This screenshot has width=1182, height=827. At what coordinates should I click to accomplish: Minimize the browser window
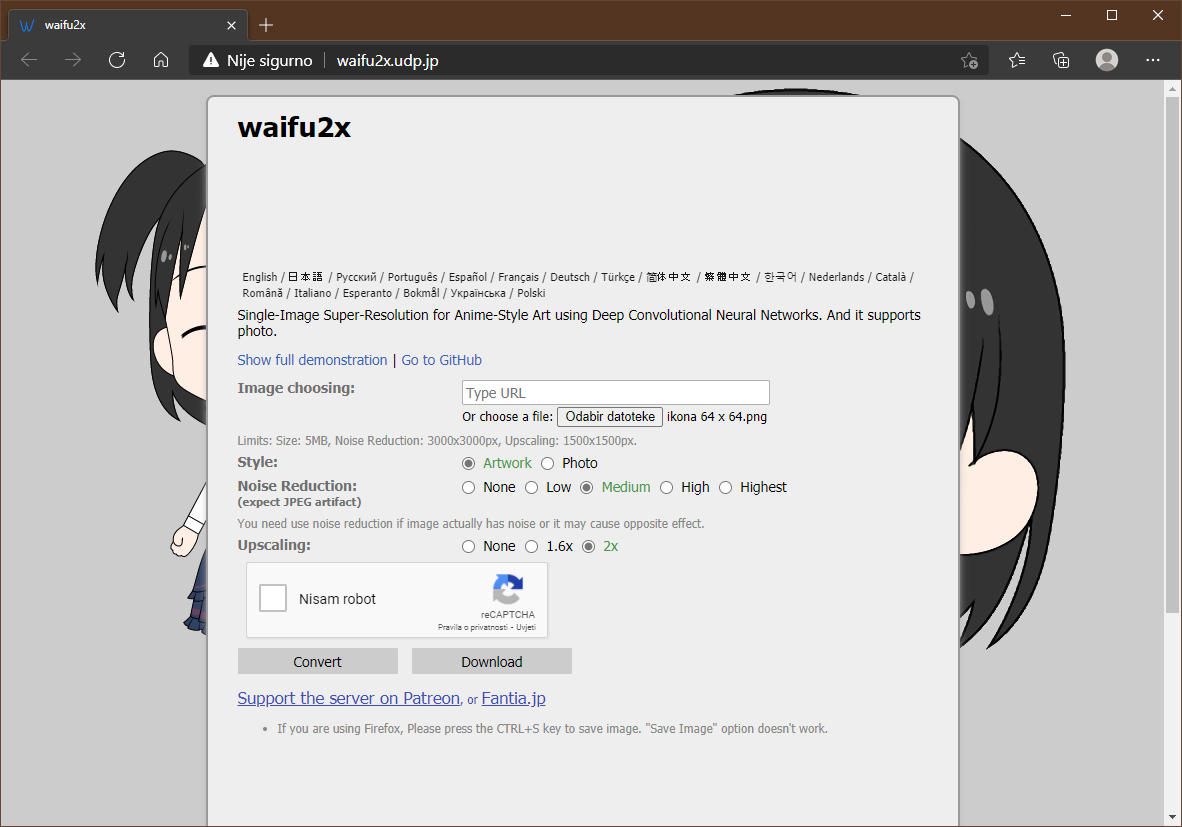point(1066,15)
